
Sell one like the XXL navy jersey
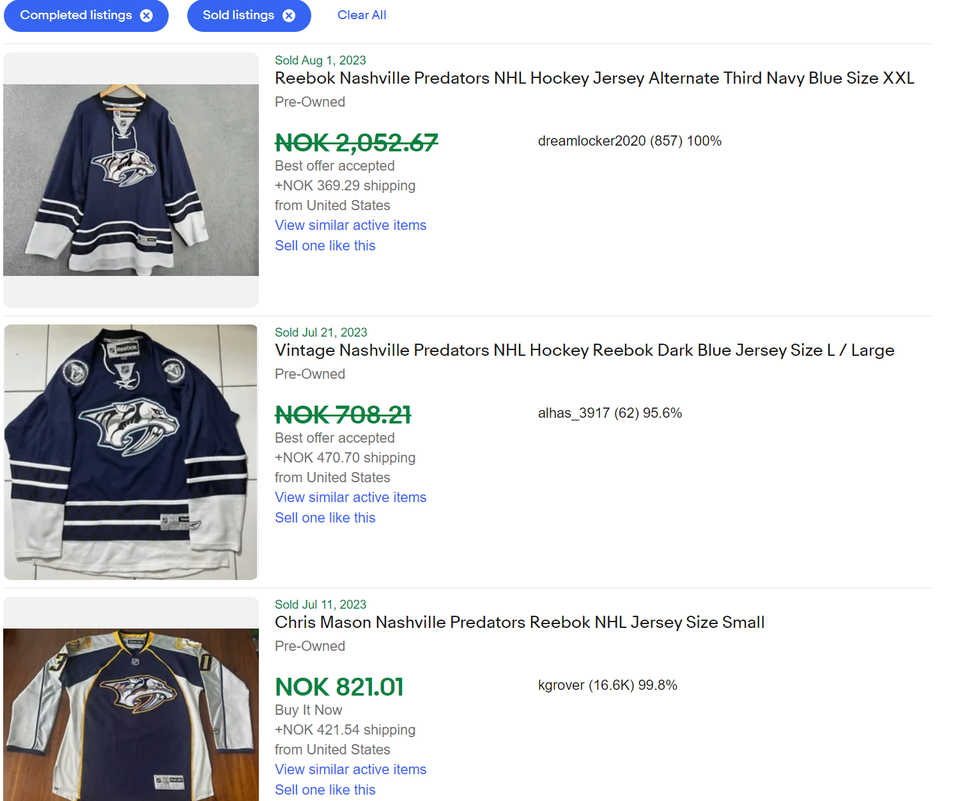point(325,245)
